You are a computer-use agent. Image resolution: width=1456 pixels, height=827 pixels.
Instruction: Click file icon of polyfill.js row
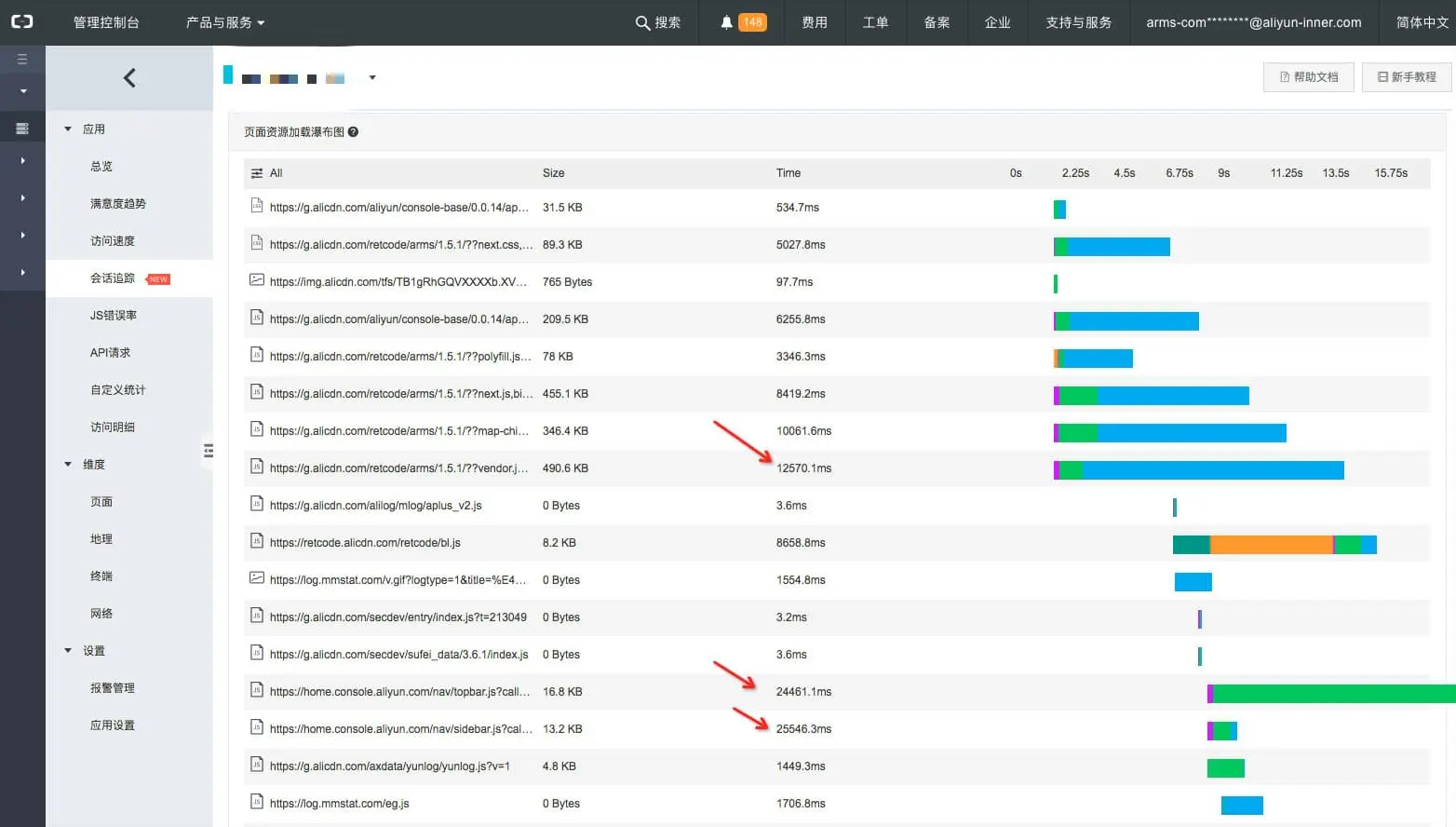pyautogui.click(x=257, y=355)
